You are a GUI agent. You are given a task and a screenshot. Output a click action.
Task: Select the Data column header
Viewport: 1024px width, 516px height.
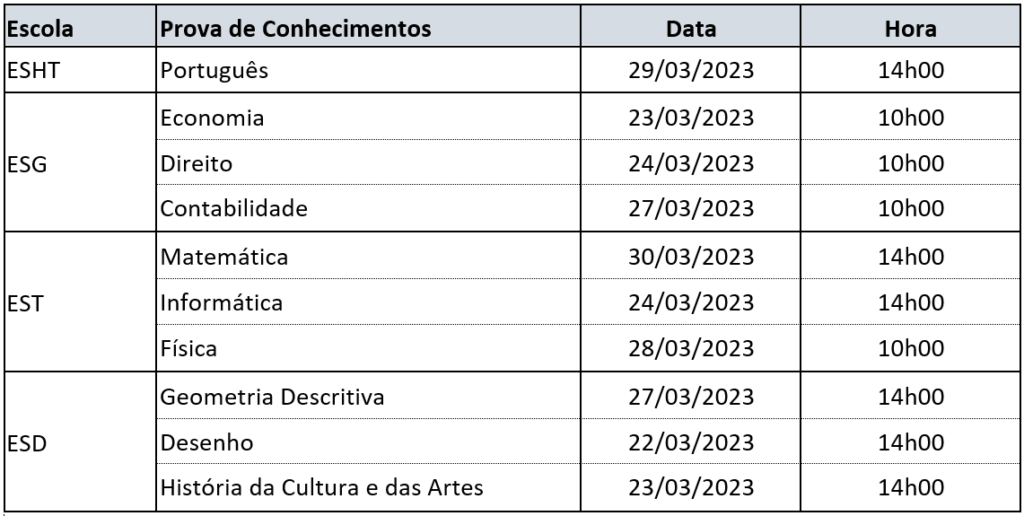pos(690,27)
